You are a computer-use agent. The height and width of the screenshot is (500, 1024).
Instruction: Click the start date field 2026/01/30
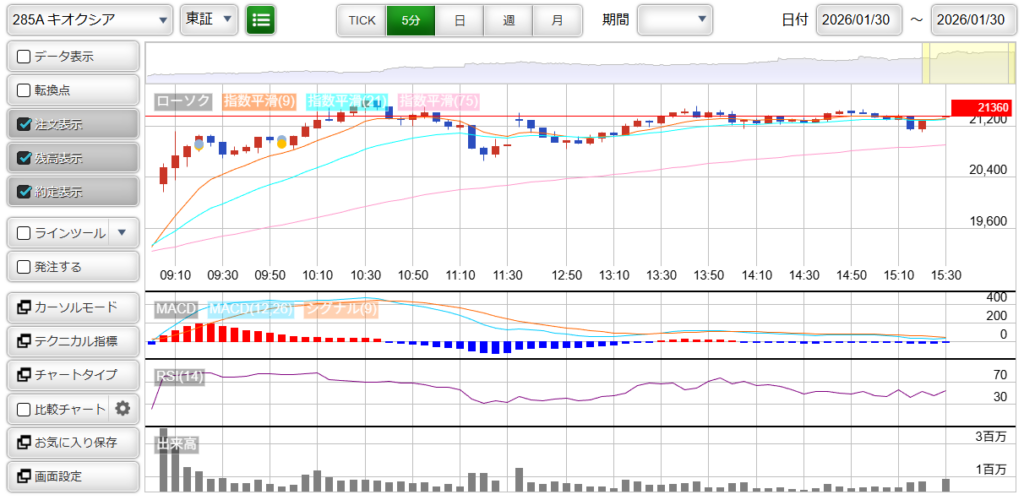(x=858, y=19)
